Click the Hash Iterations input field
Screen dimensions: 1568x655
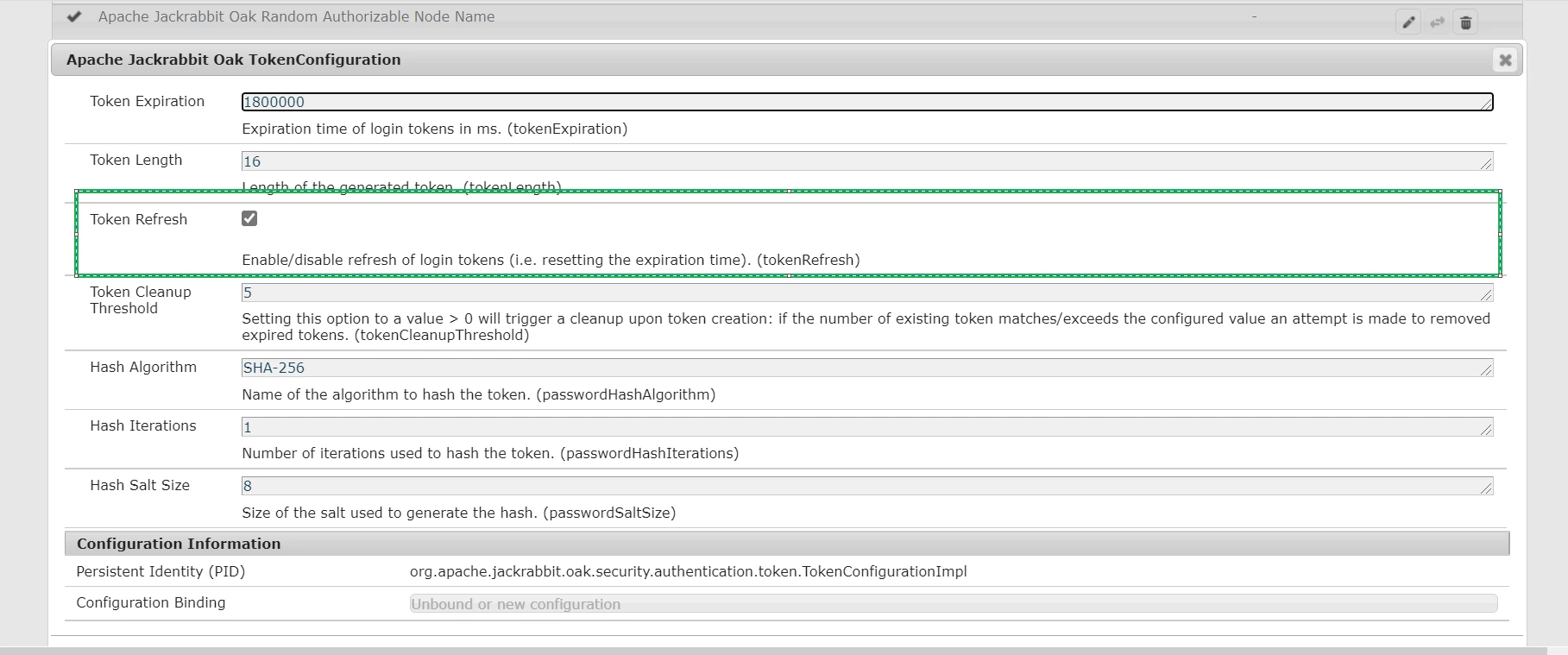tap(867, 427)
